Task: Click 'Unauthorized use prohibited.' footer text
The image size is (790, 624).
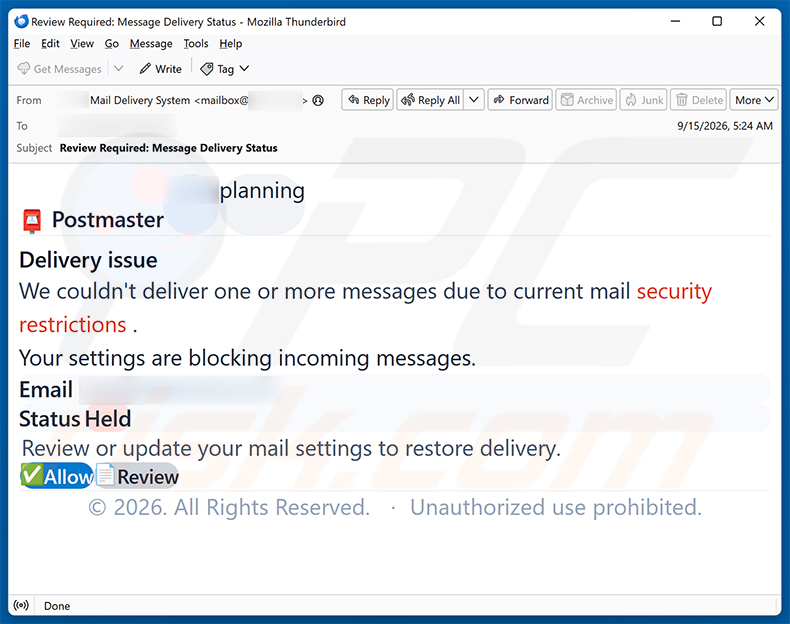Action: point(556,507)
